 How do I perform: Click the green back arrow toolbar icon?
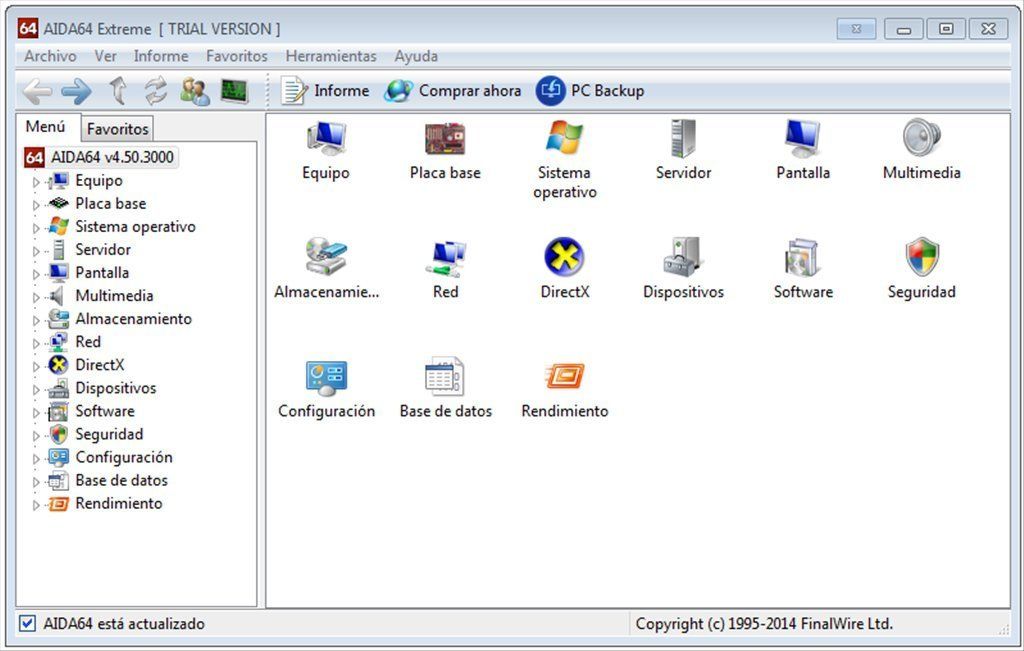coord(37,92)
